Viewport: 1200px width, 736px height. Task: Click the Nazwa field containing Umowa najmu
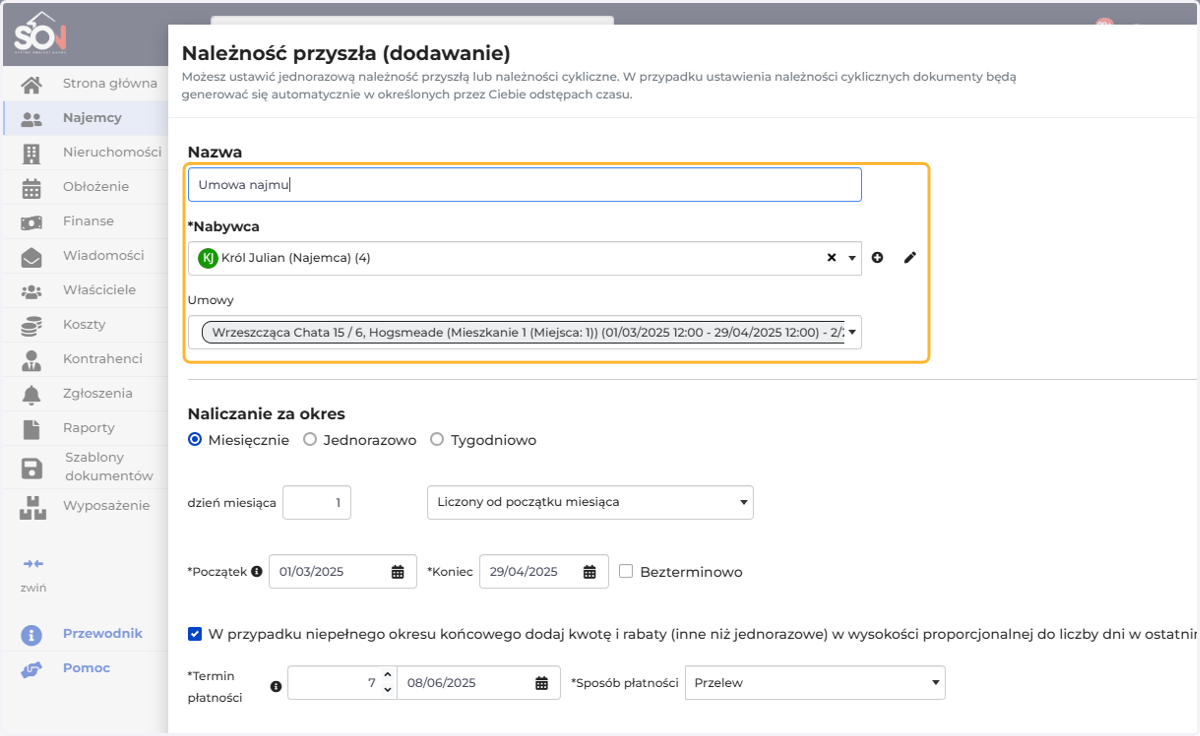525,185
